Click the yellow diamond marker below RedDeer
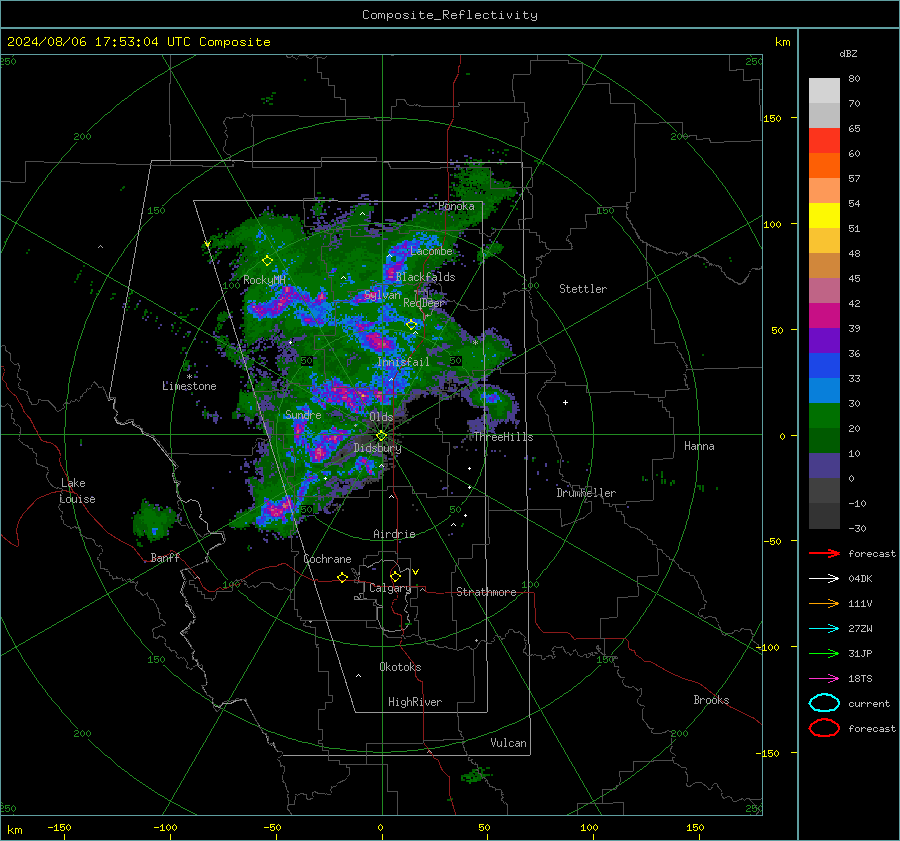This screenshot has height=841, width=900. (411, 325)
